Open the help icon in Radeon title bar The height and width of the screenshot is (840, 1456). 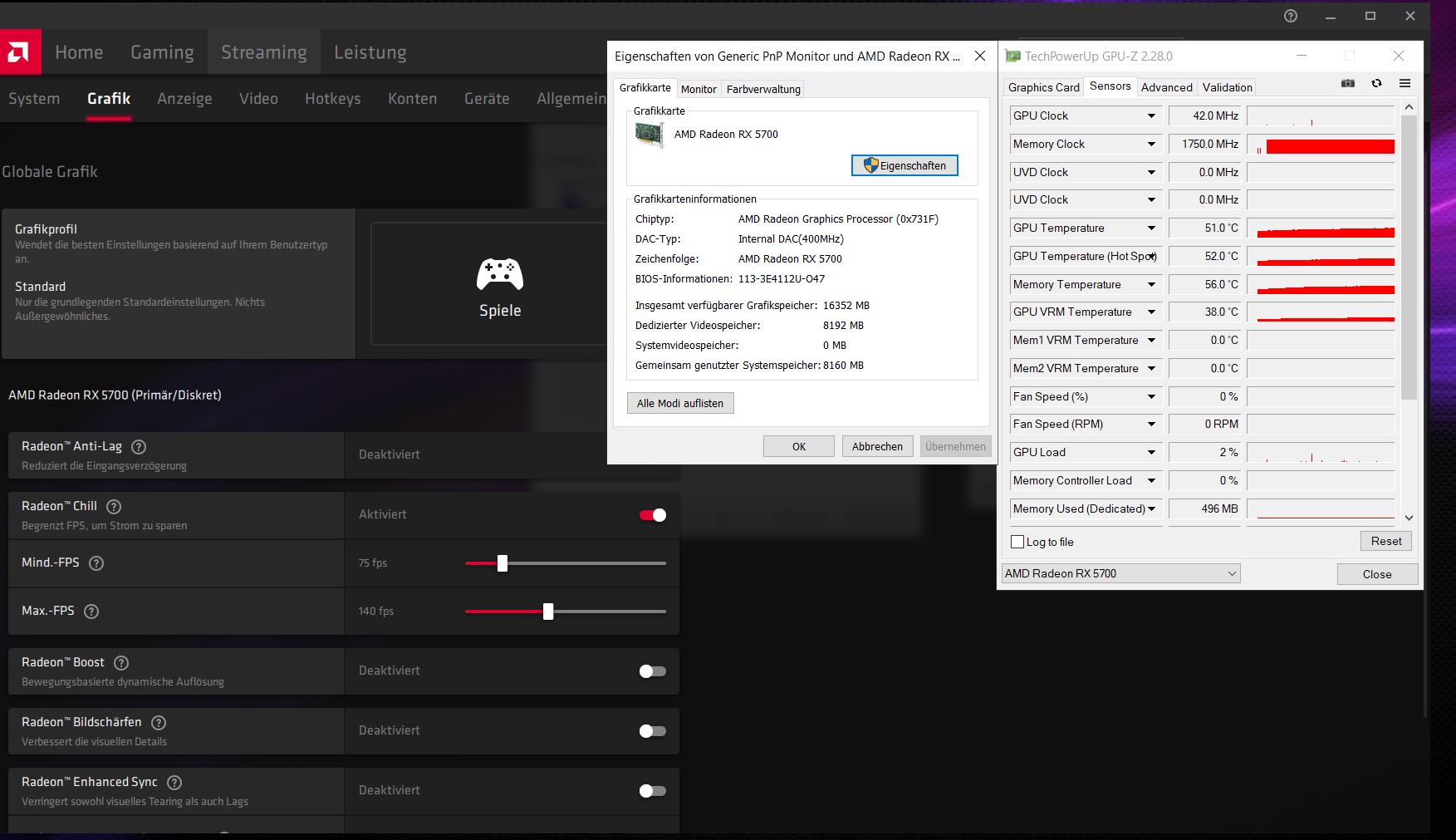1291,16
